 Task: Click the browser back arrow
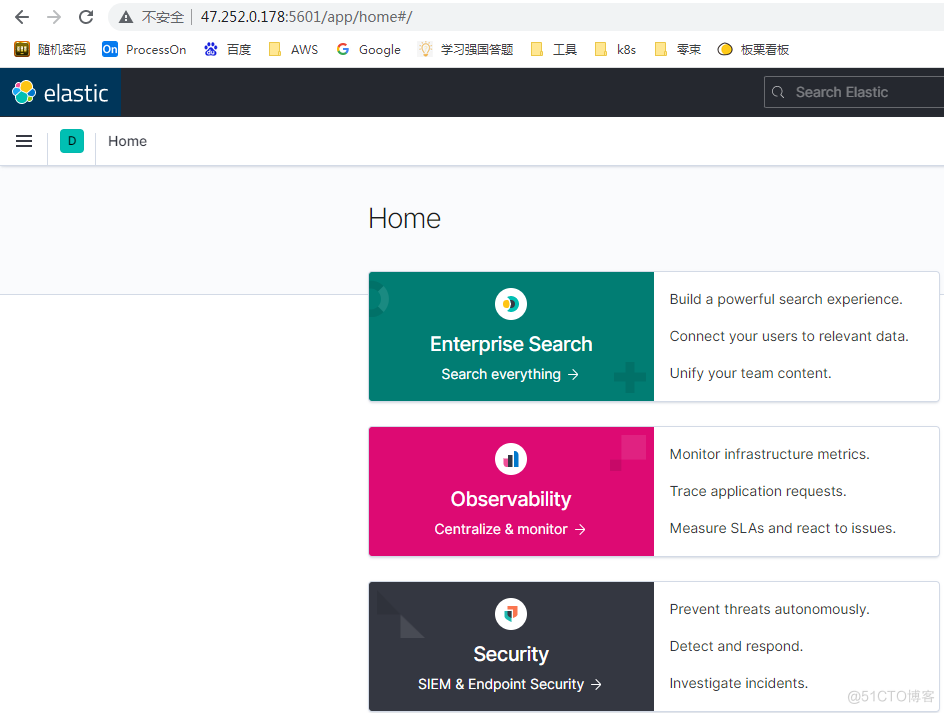click(x=22, y=17)
